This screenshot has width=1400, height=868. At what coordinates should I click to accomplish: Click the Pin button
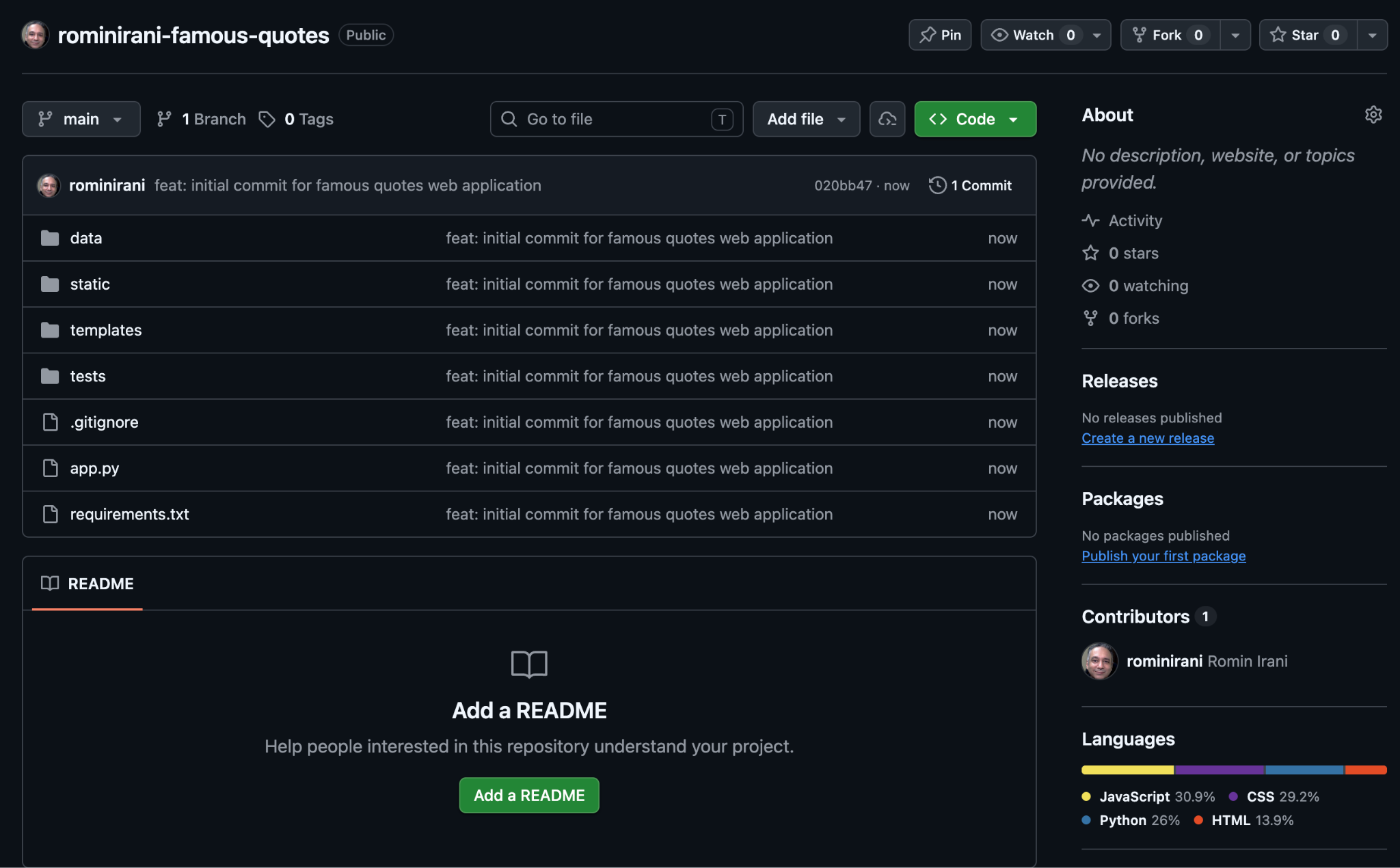[x=940, y=35]
